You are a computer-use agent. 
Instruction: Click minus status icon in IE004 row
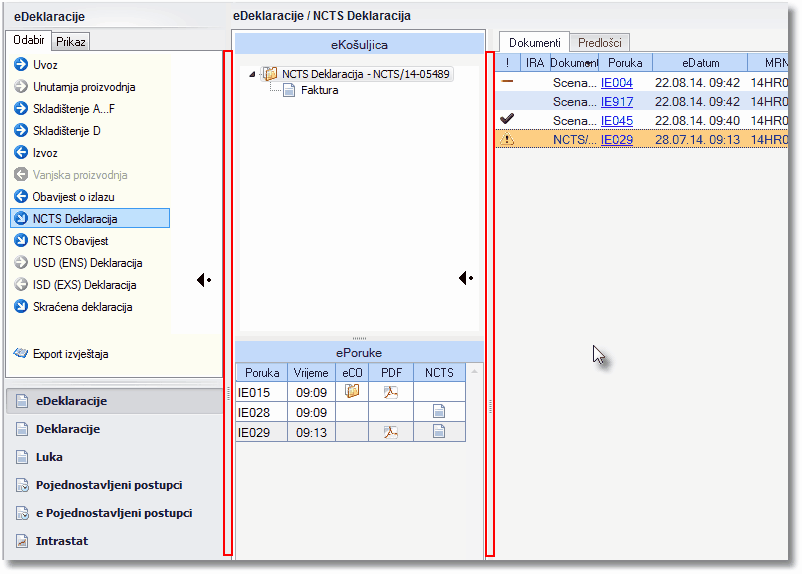pos(507,81)
